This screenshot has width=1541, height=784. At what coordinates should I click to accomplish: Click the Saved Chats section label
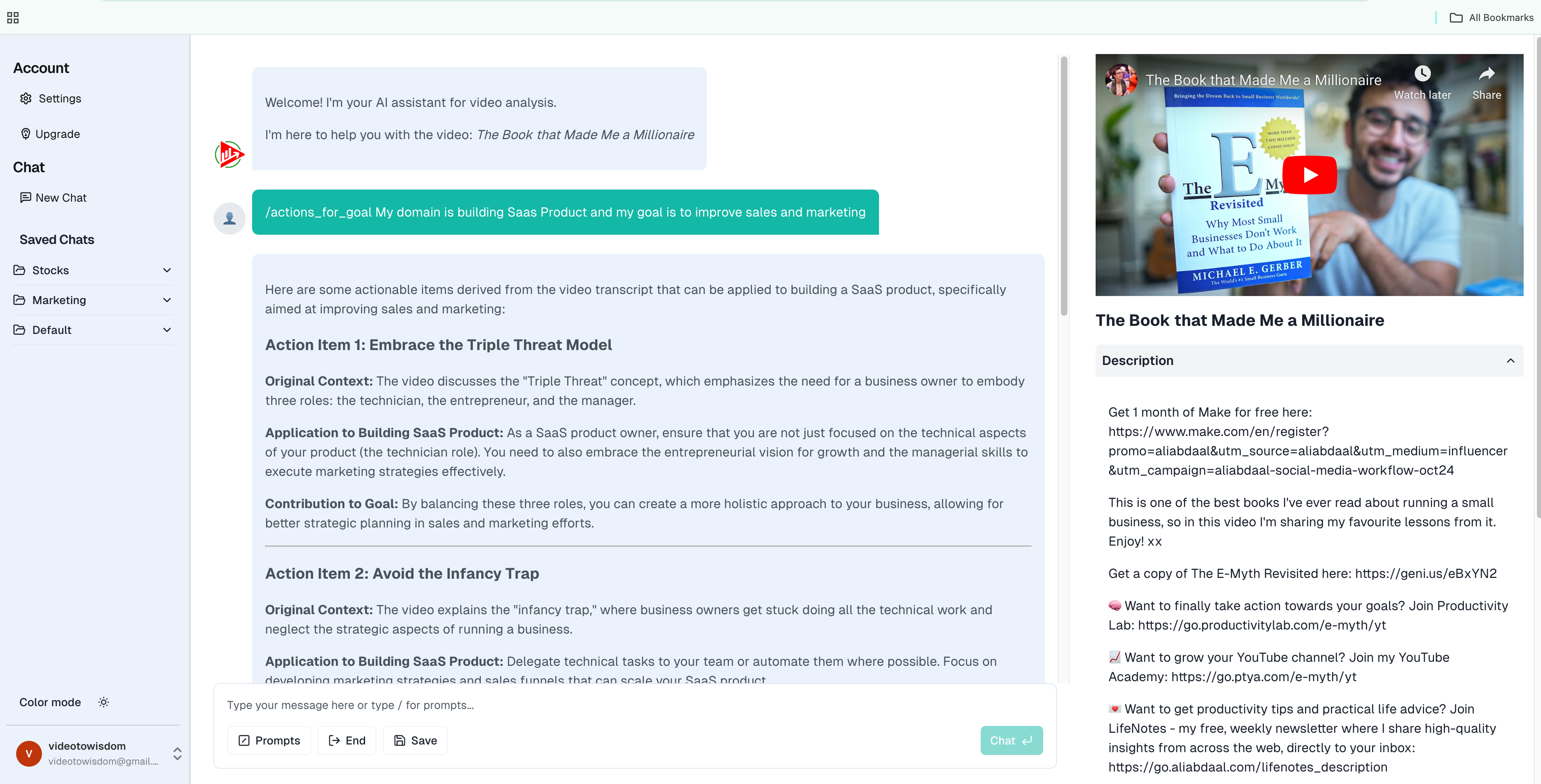(57, 240)
